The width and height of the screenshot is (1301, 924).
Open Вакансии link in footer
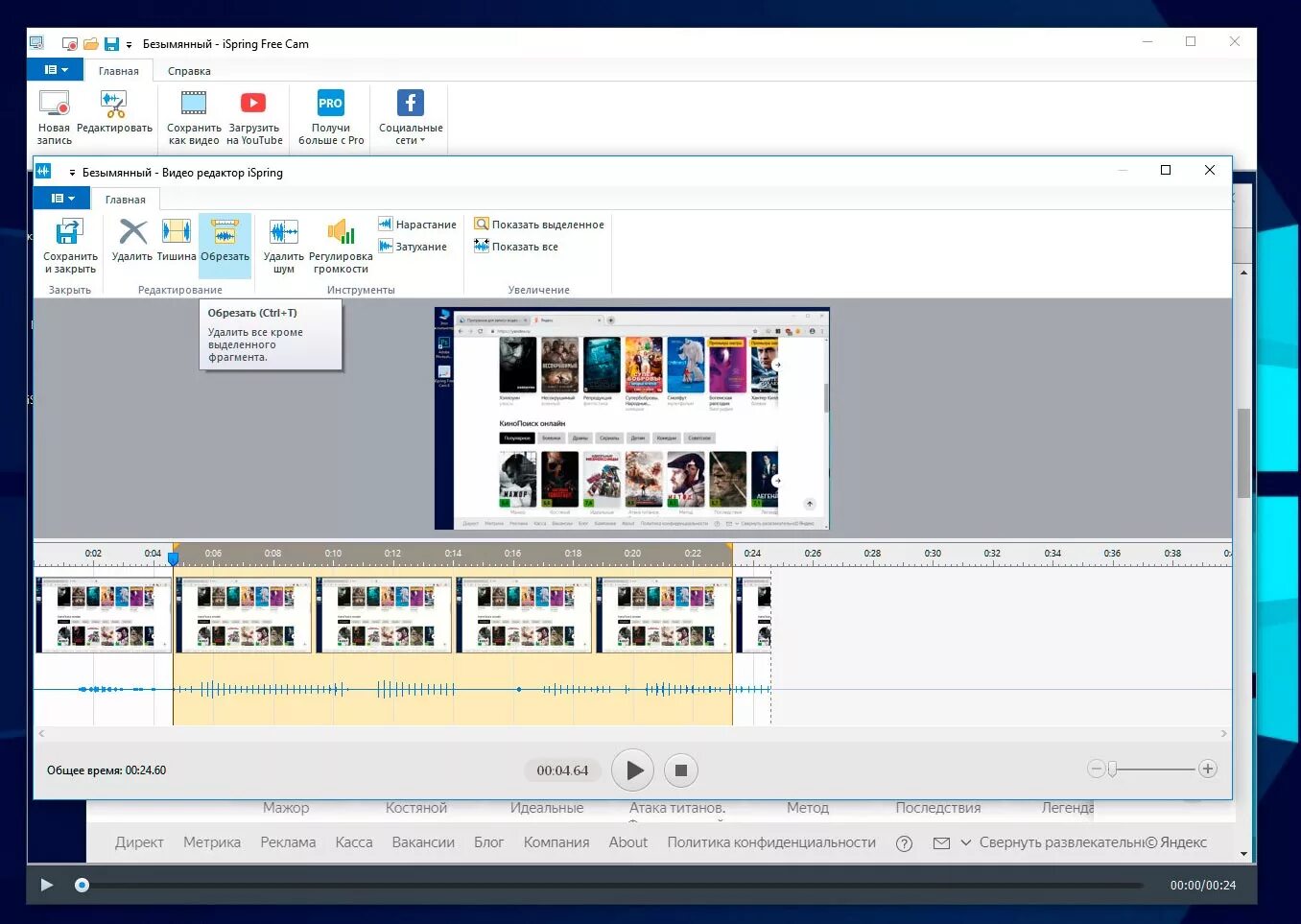423,842
